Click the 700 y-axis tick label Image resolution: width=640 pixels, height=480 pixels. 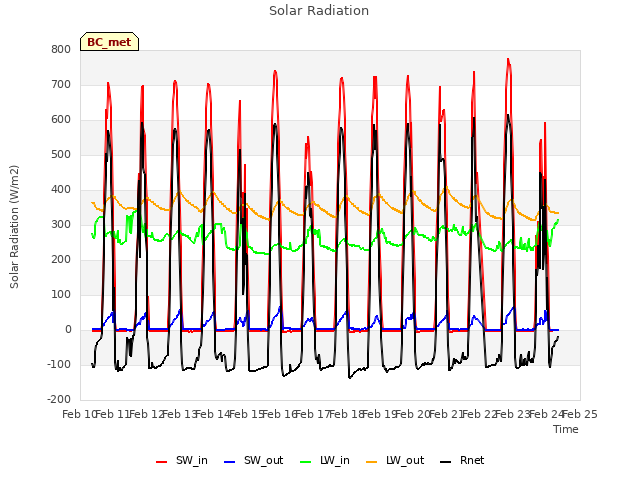pyautogui.click(x=61, y=85)
